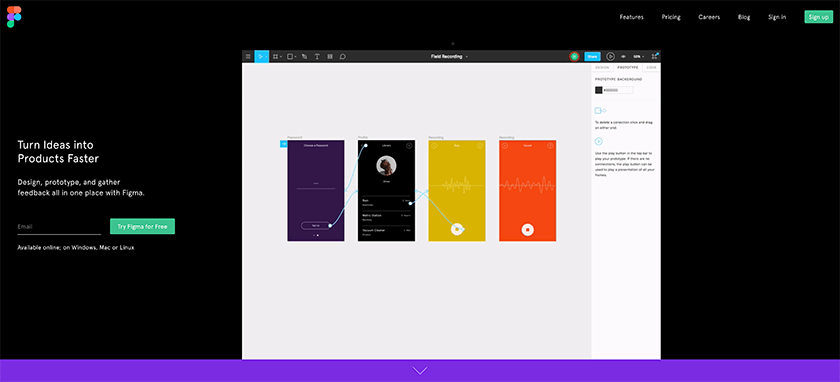Screen dimensions: 840x382
Task: Click the blue prototype start flag on Password frame
Action: click(283, 144)
